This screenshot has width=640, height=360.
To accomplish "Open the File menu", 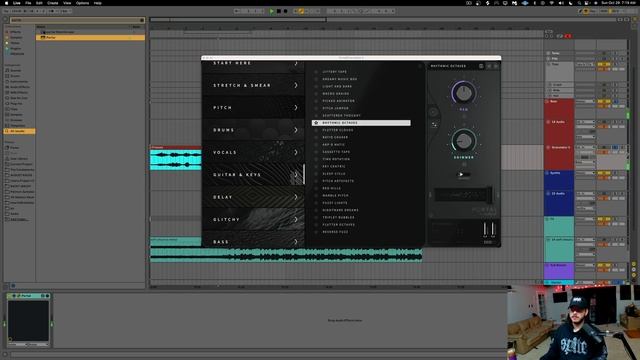I will pos(28,3).
